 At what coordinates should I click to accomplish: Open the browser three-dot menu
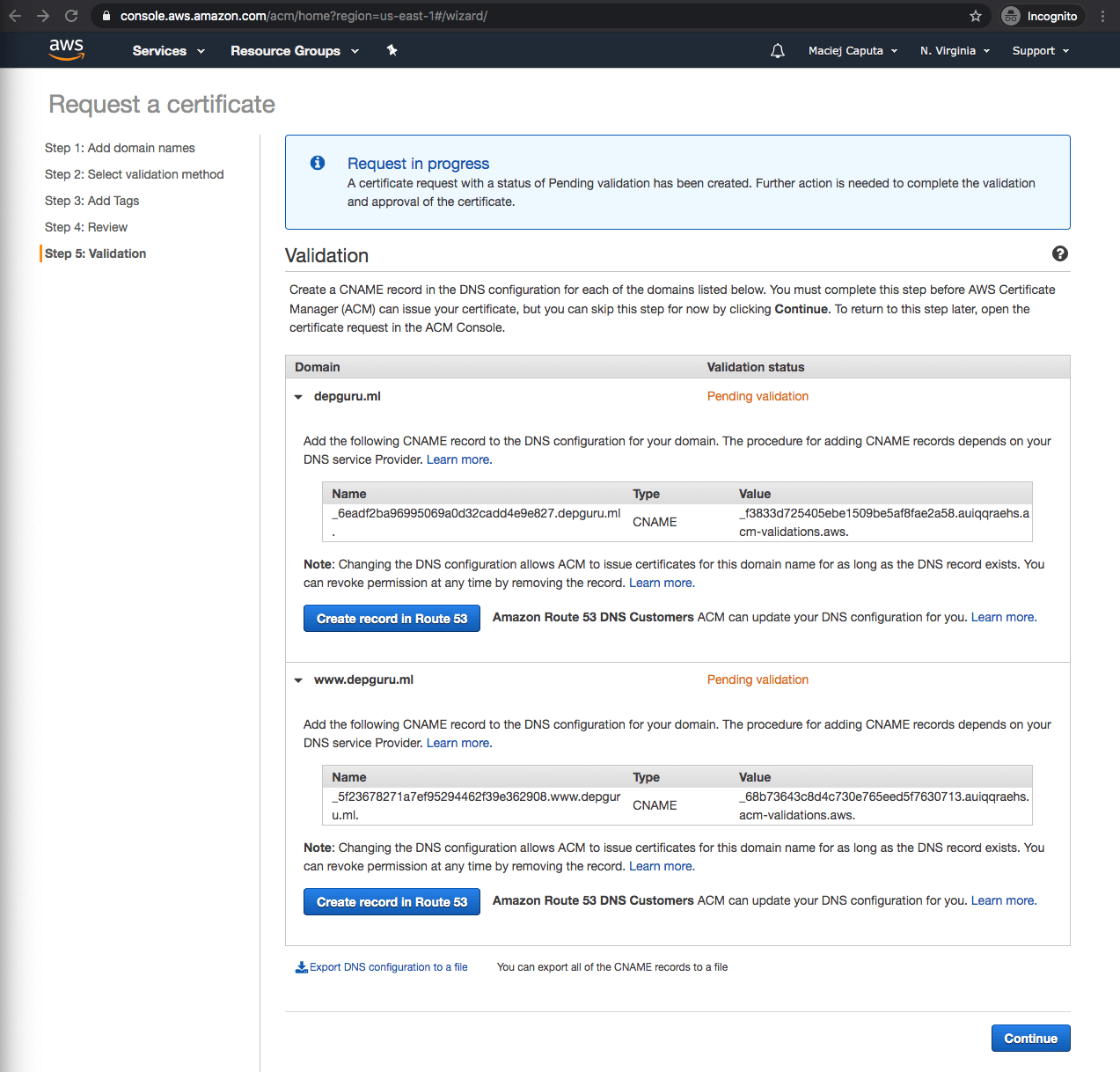pyautogui.click(x=1102, y=16)
